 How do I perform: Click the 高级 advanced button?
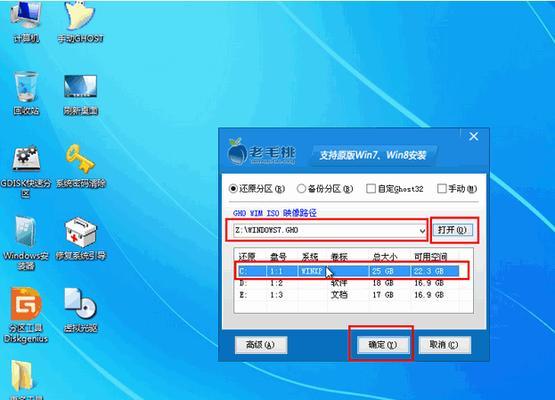click(261, 345)
